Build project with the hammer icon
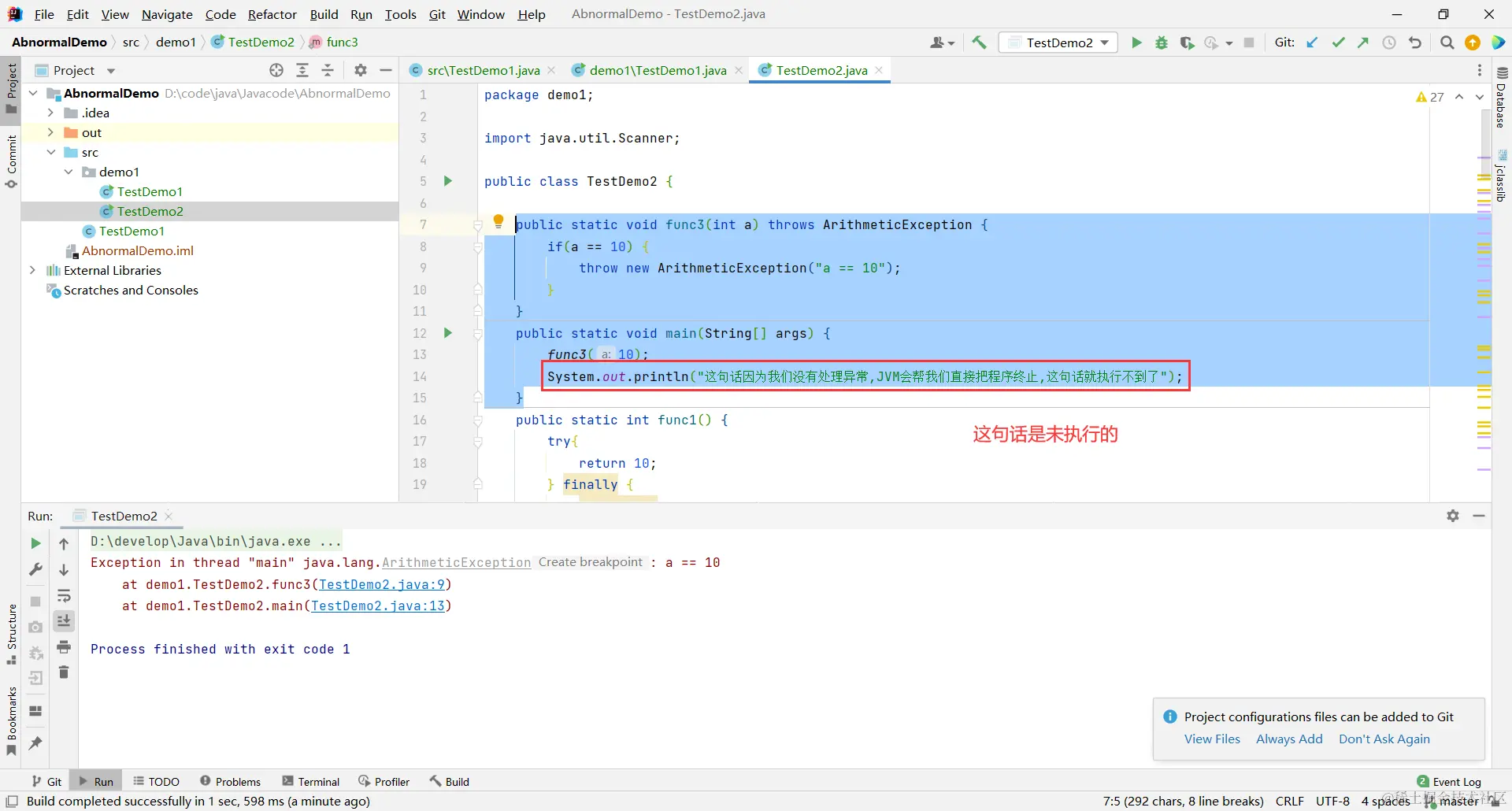 979,43
